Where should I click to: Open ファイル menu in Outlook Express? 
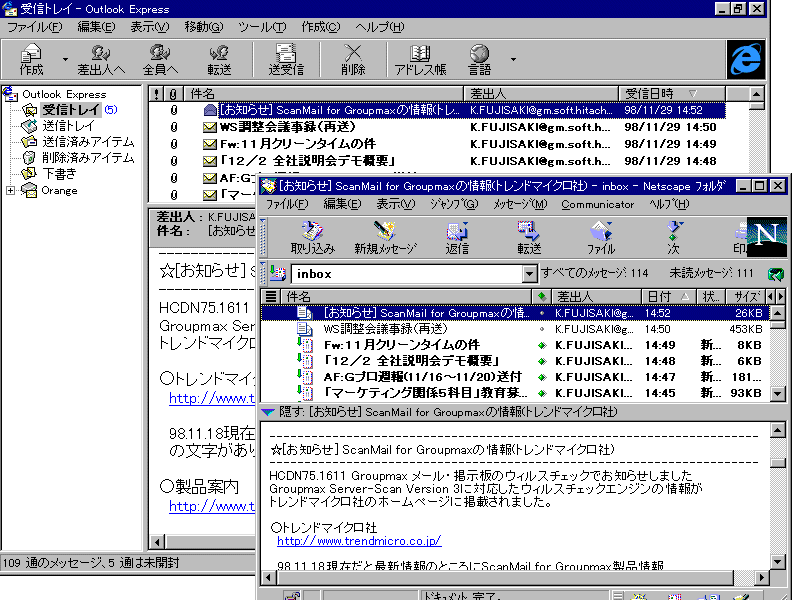[34, 27]
